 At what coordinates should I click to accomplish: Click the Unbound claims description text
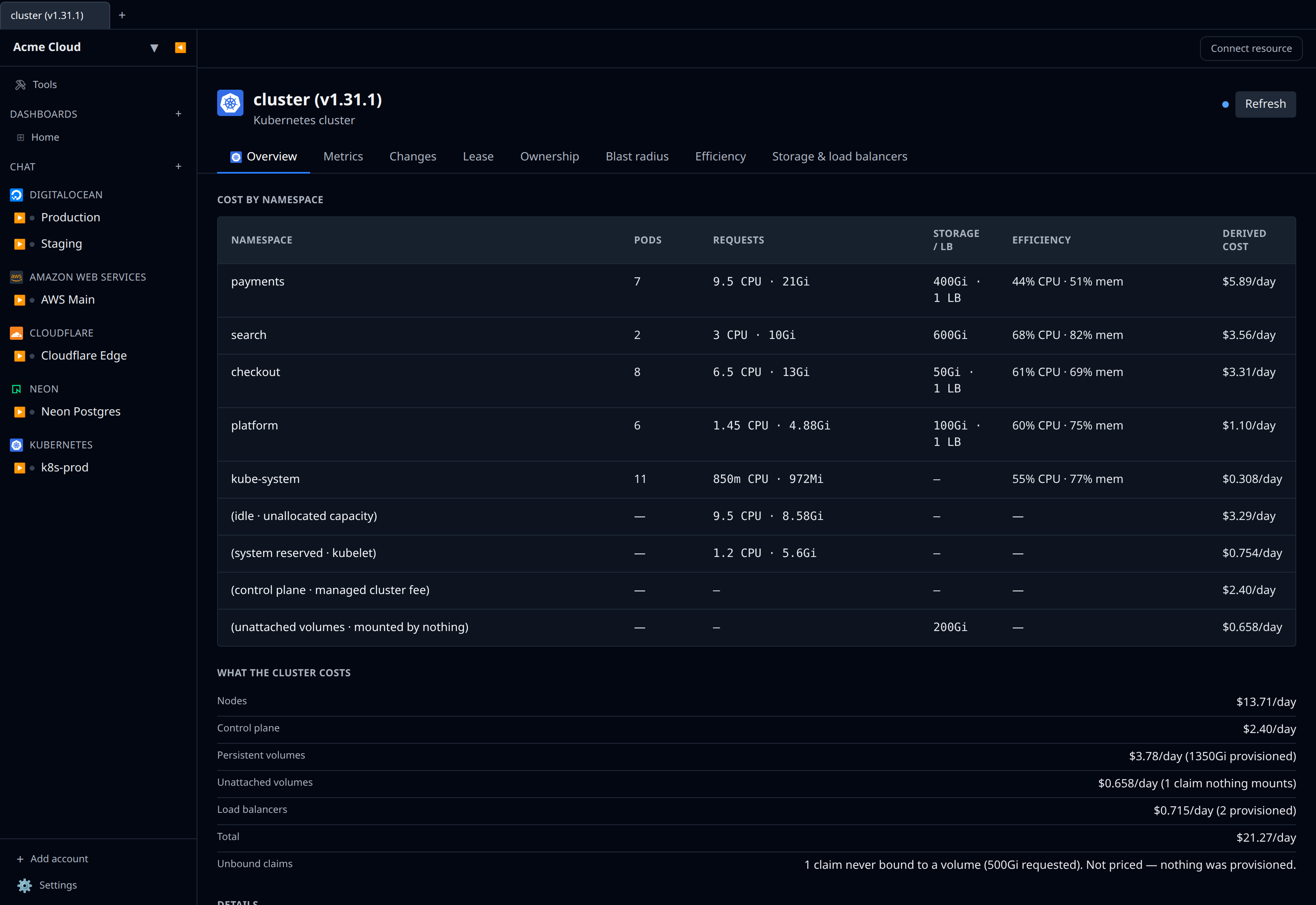(1050, 866)
